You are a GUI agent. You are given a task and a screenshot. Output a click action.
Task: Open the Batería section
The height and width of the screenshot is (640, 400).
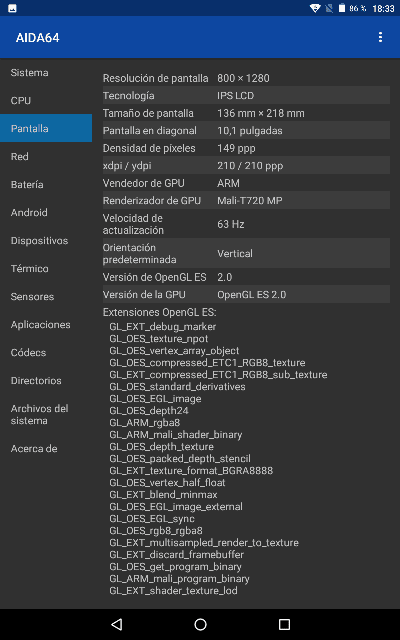click(x=46, y=184)
